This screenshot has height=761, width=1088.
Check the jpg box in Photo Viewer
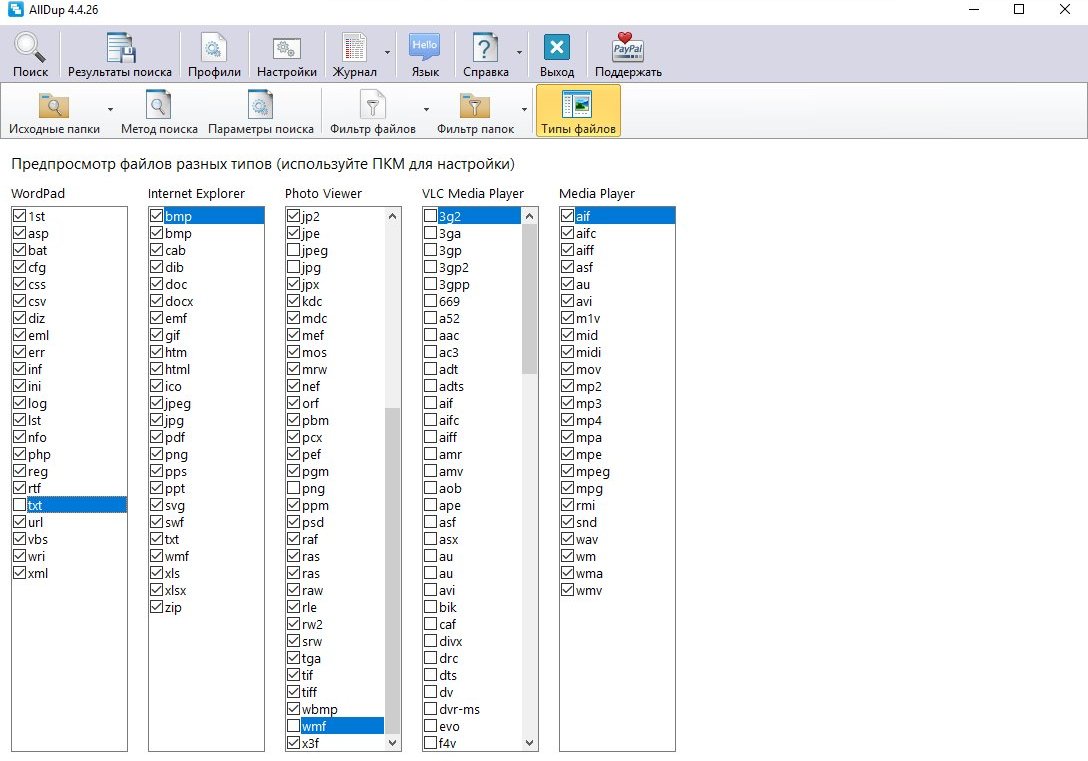click(x=294, y=267)
